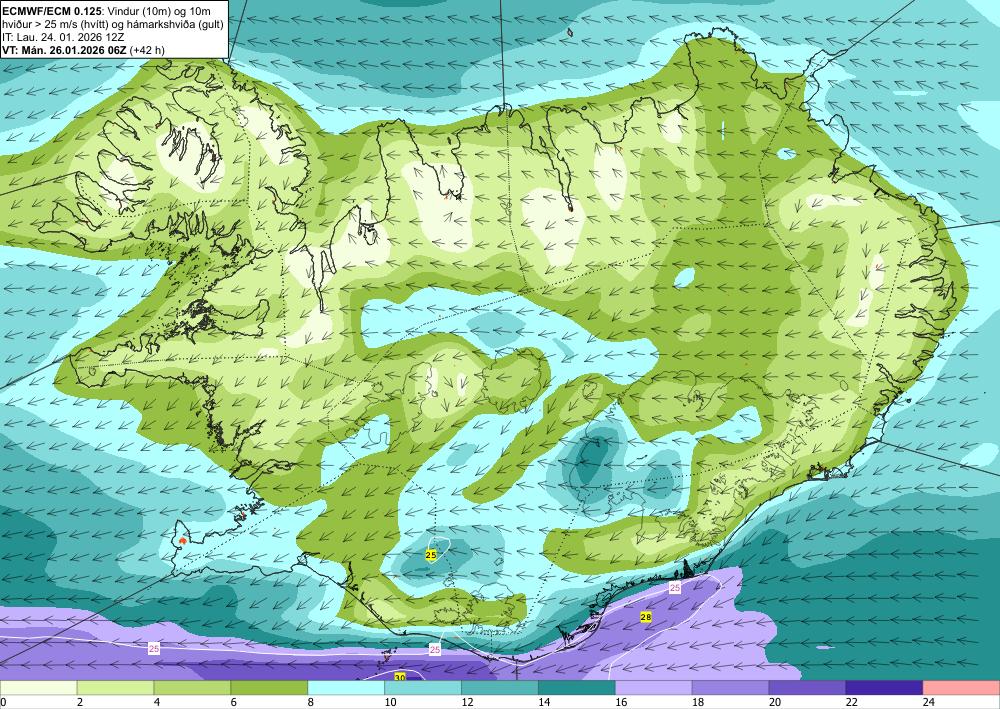The width and height of the screenshot is (1000, 709).
Task: Click the legend tick number 10
Action: [390, 702]
